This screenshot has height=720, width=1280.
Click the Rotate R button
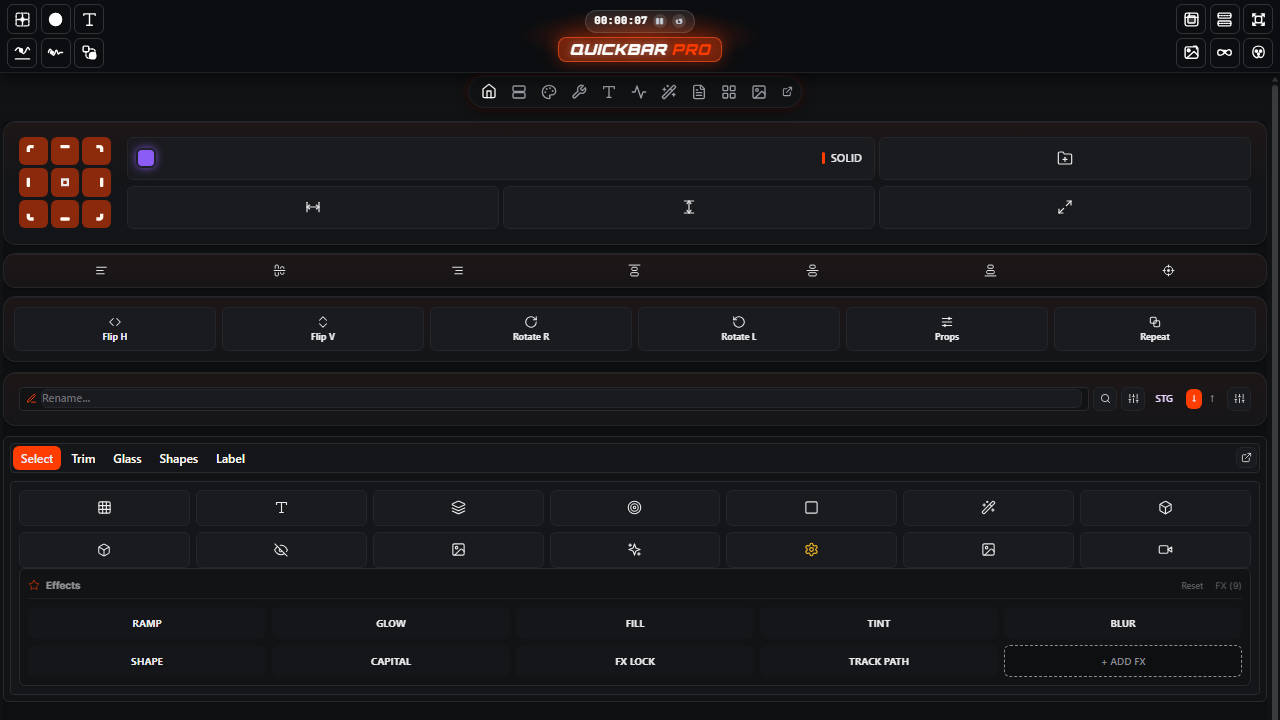(531, 329)
